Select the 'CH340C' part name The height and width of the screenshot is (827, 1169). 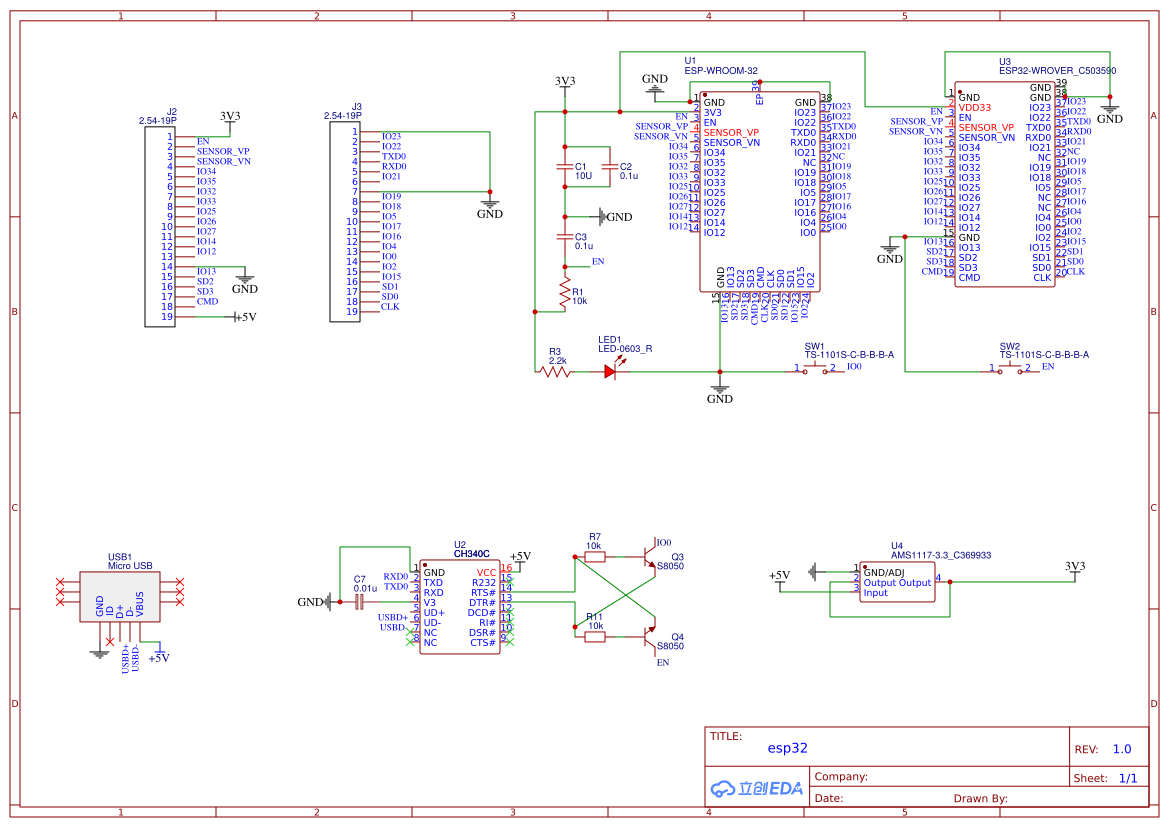471,553
